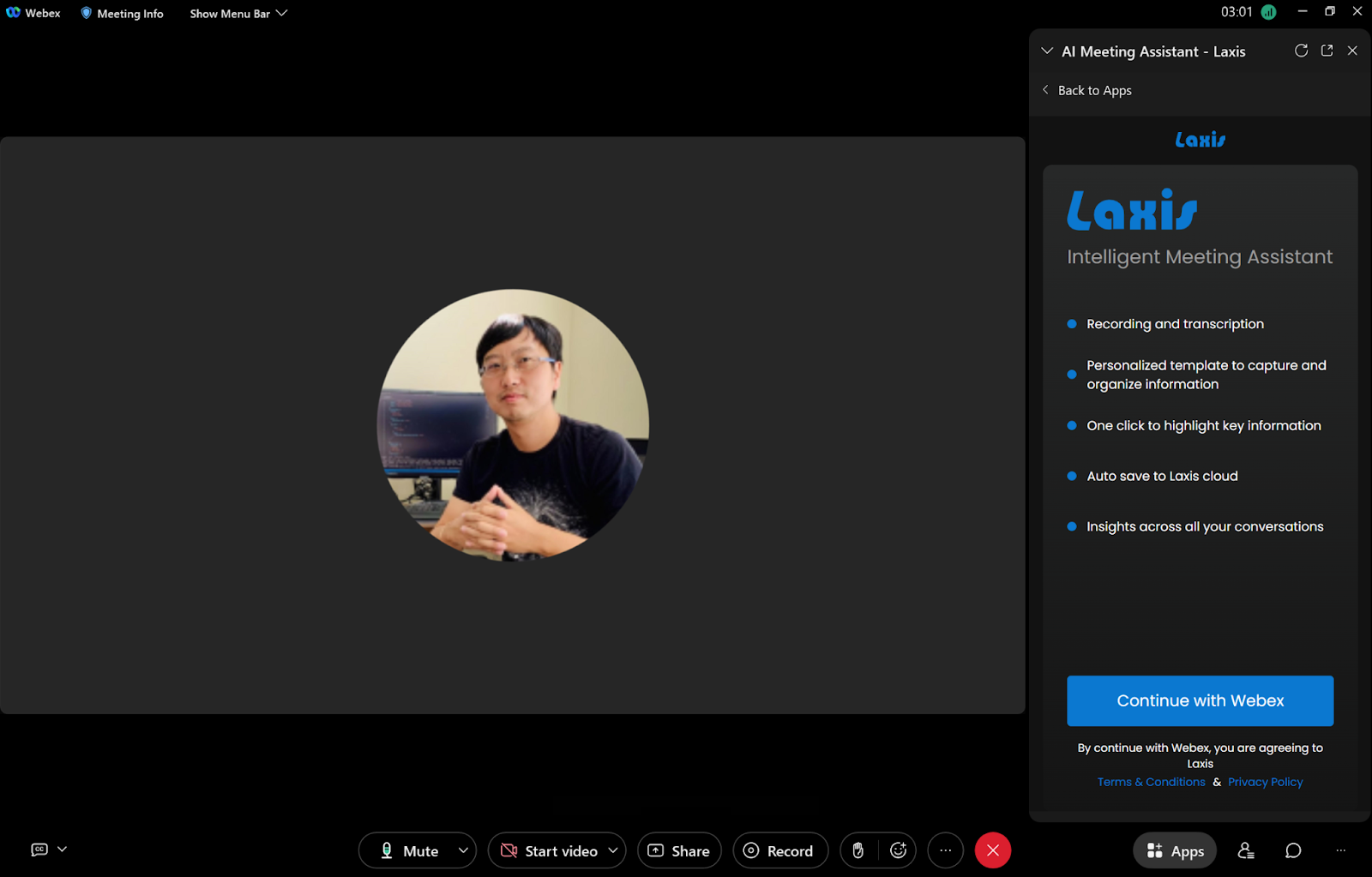
Task: Open Participants panel icon
Action: [1246, 850]
